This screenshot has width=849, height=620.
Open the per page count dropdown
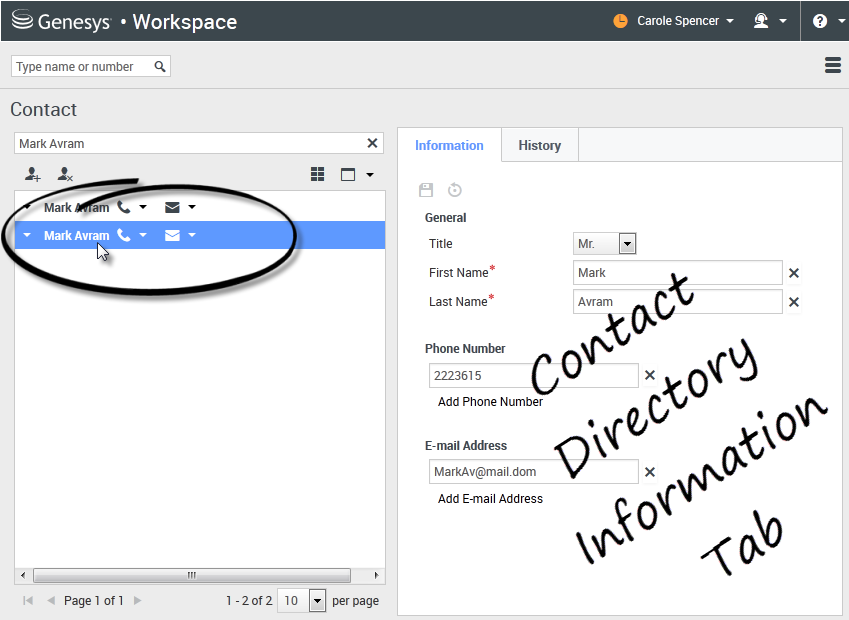click(x=317, y=601)
